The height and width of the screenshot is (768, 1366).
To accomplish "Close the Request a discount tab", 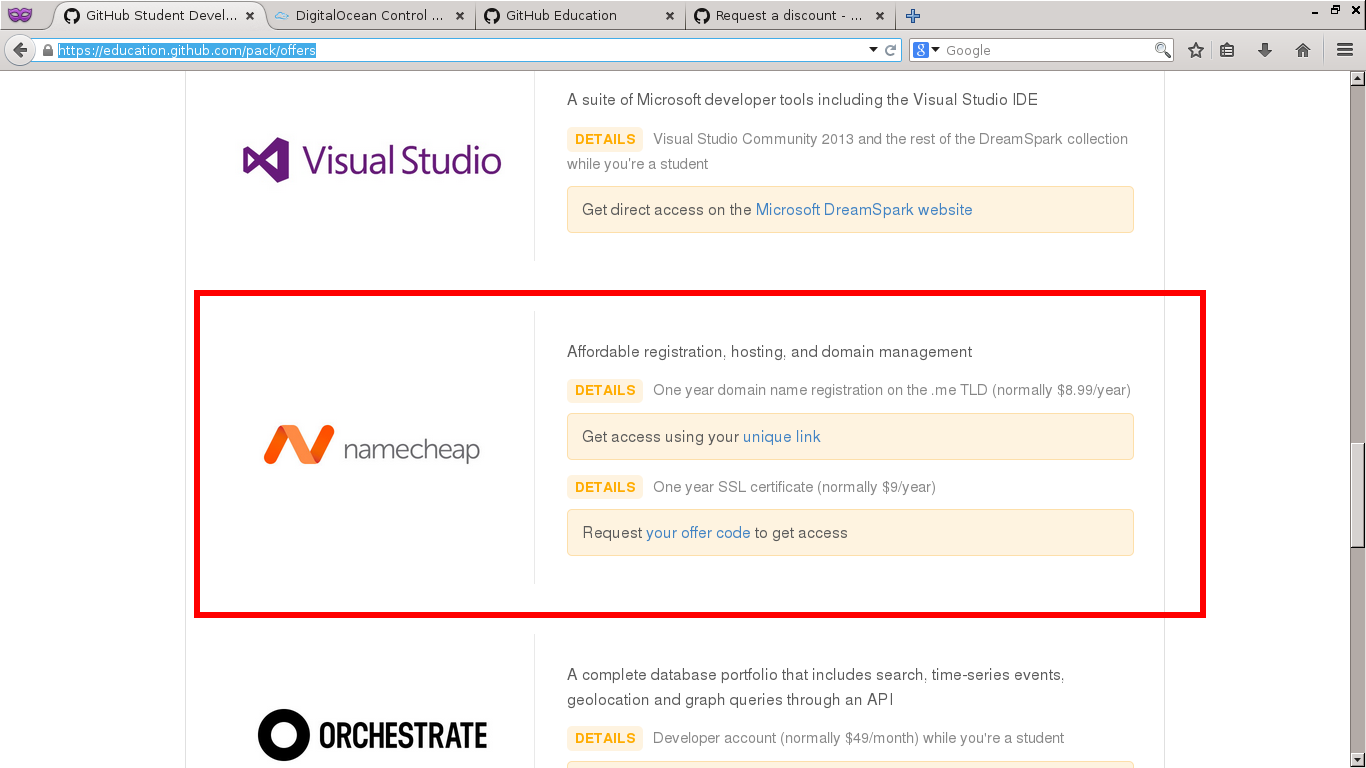I will point(878,16).
